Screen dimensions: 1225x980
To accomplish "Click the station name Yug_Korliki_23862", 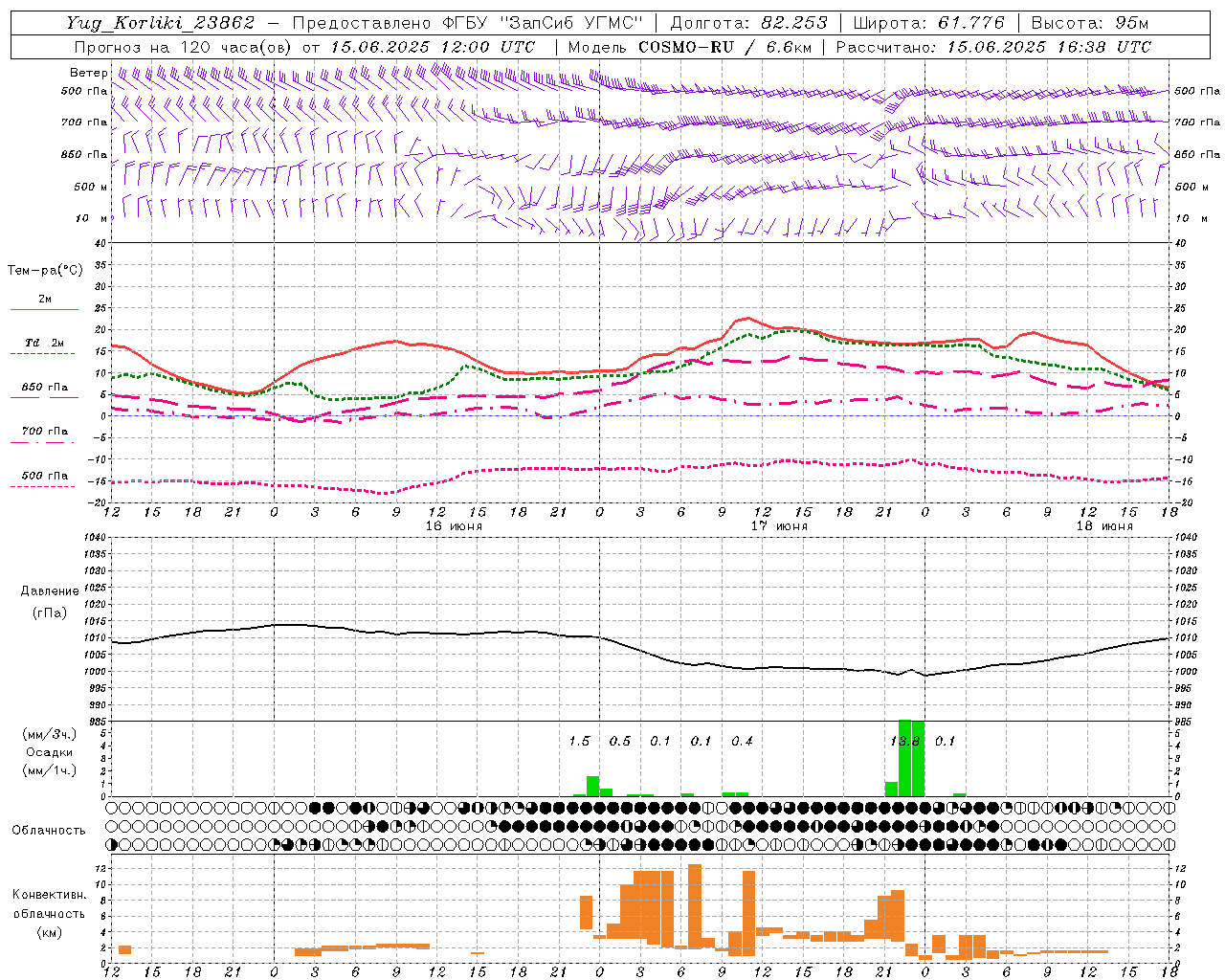I will (161, 23).
